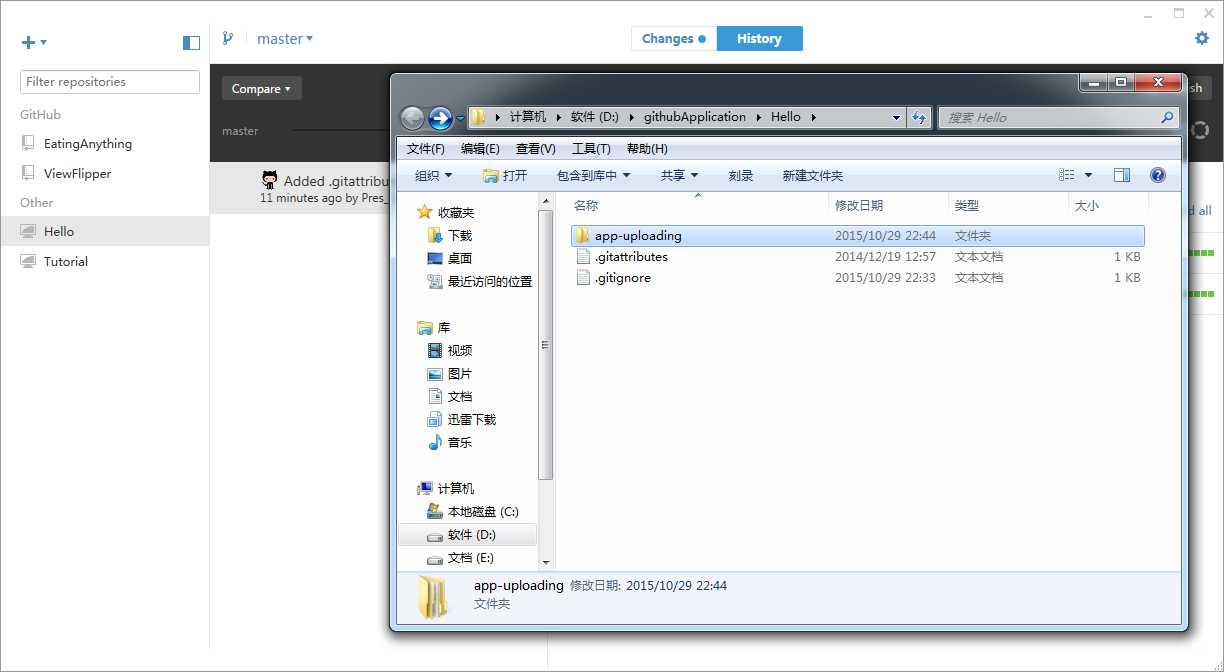Click 计算机 in the address bar

click(x=528, y=117)
